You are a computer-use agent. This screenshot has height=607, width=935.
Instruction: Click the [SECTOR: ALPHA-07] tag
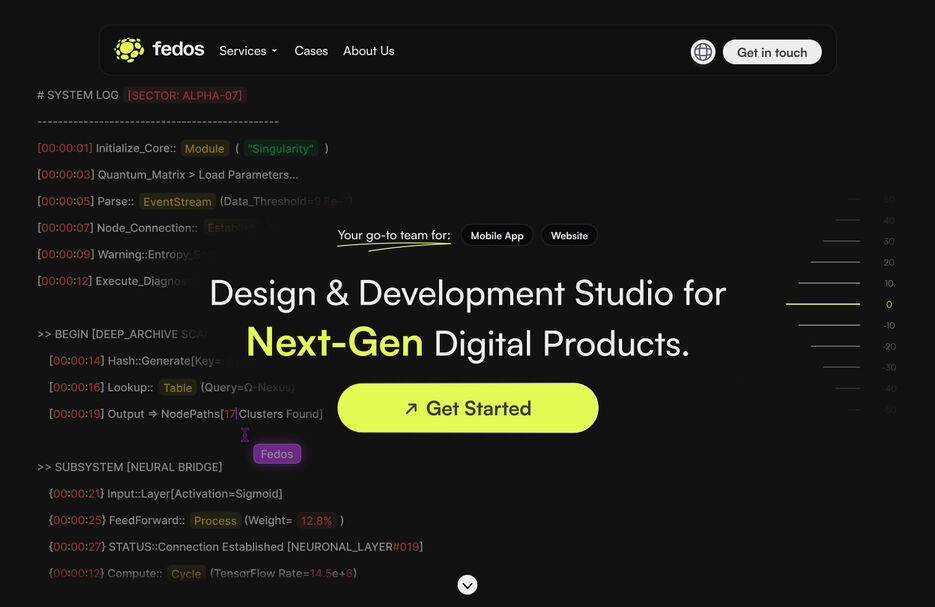tap(185, 95)
